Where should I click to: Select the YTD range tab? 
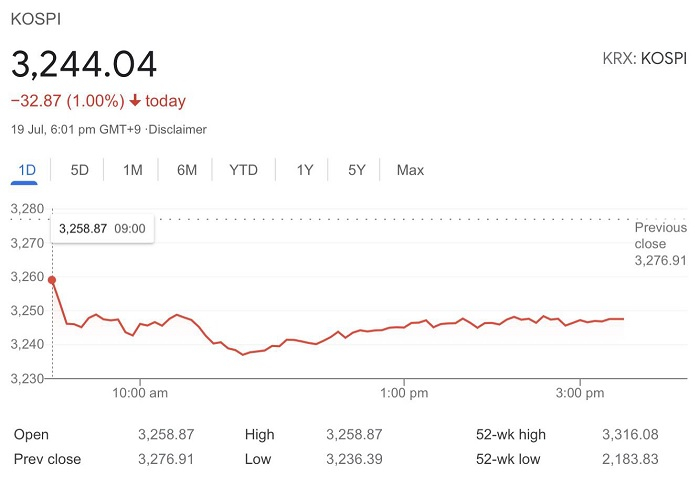[243, 170]
